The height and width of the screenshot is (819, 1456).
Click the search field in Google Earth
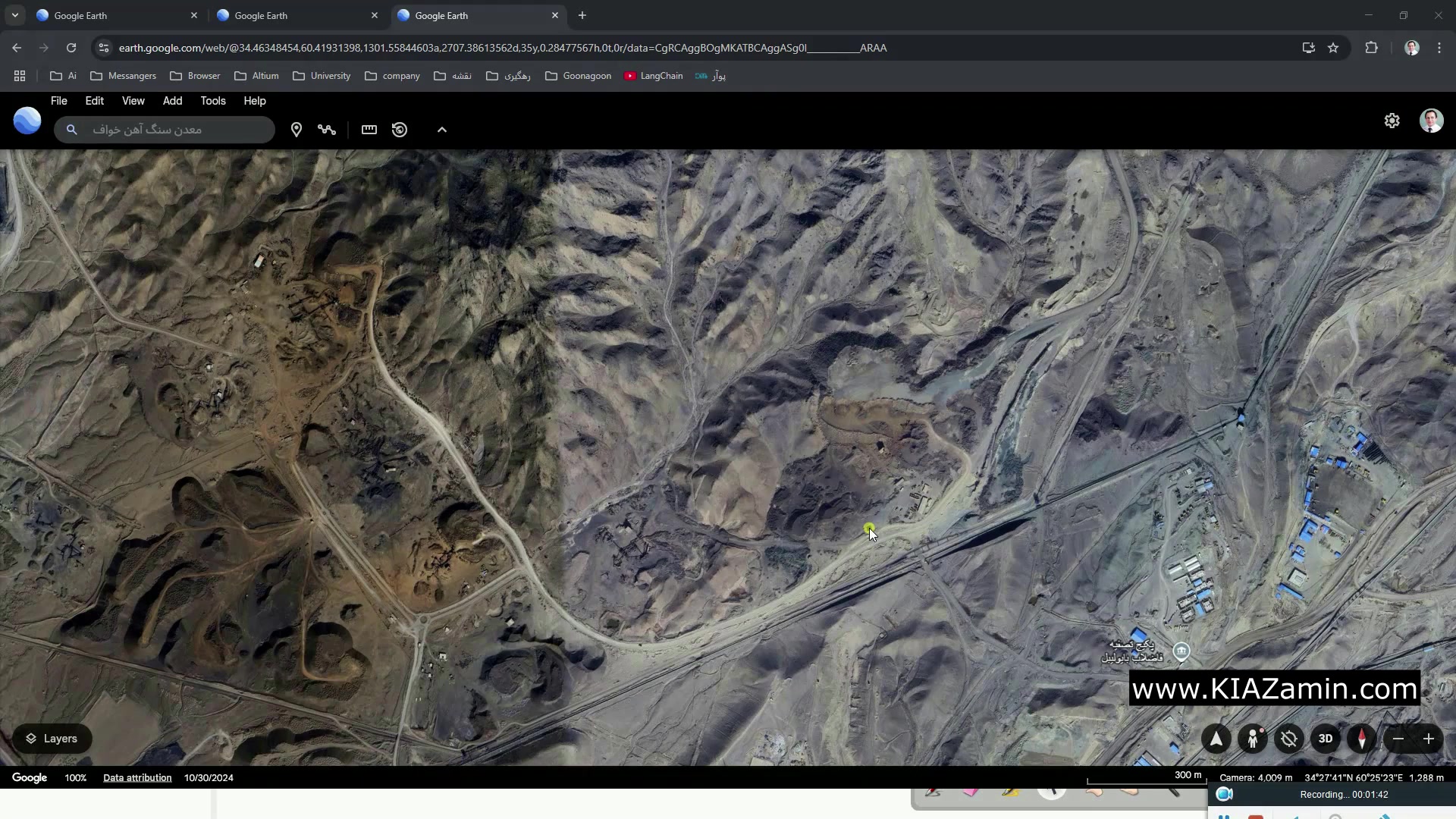[174, 130]
